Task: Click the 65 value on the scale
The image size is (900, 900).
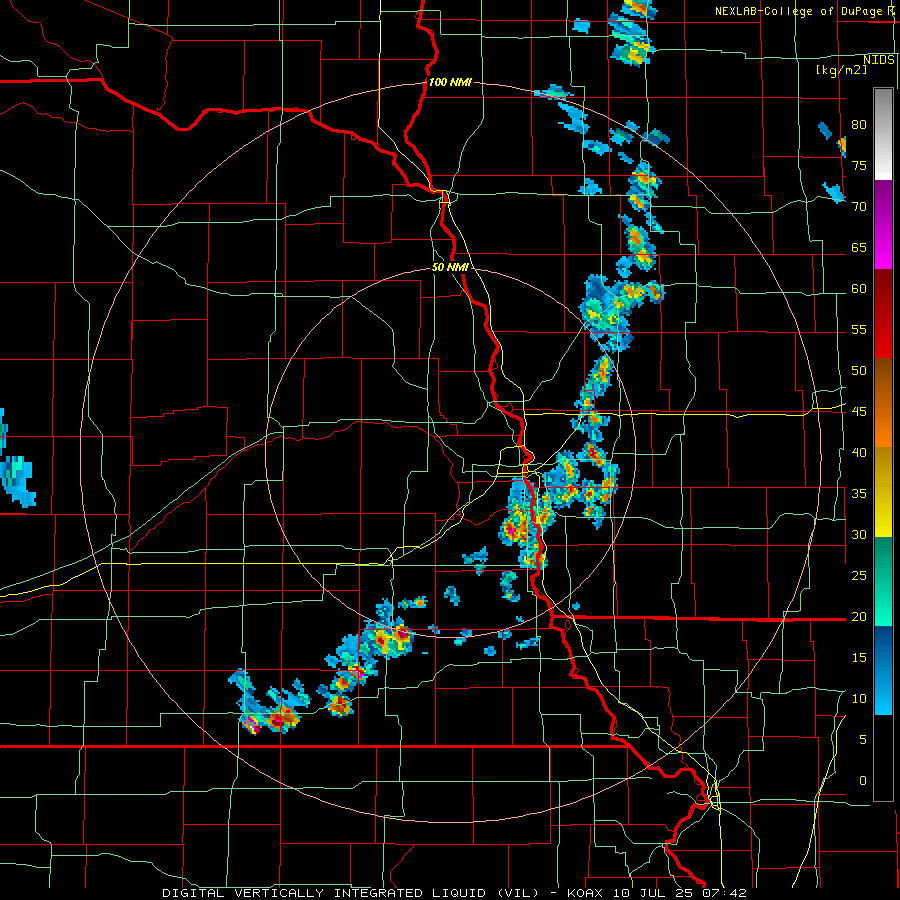Action: (859, 247)
